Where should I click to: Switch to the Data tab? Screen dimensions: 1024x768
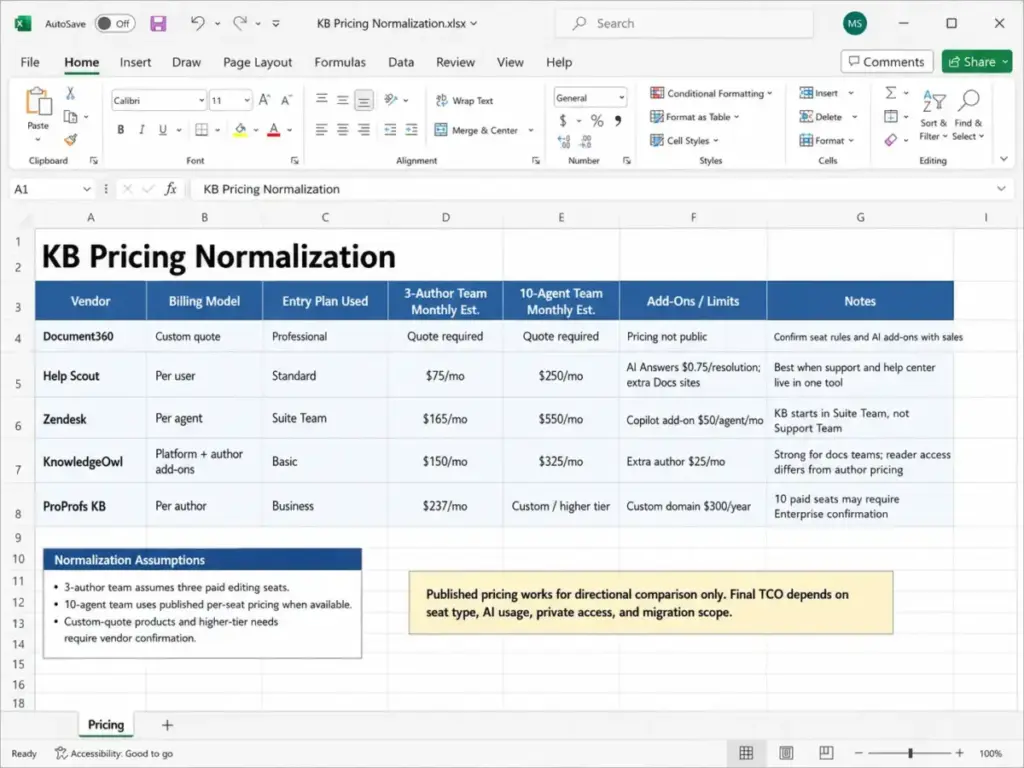tap(401, 62)
